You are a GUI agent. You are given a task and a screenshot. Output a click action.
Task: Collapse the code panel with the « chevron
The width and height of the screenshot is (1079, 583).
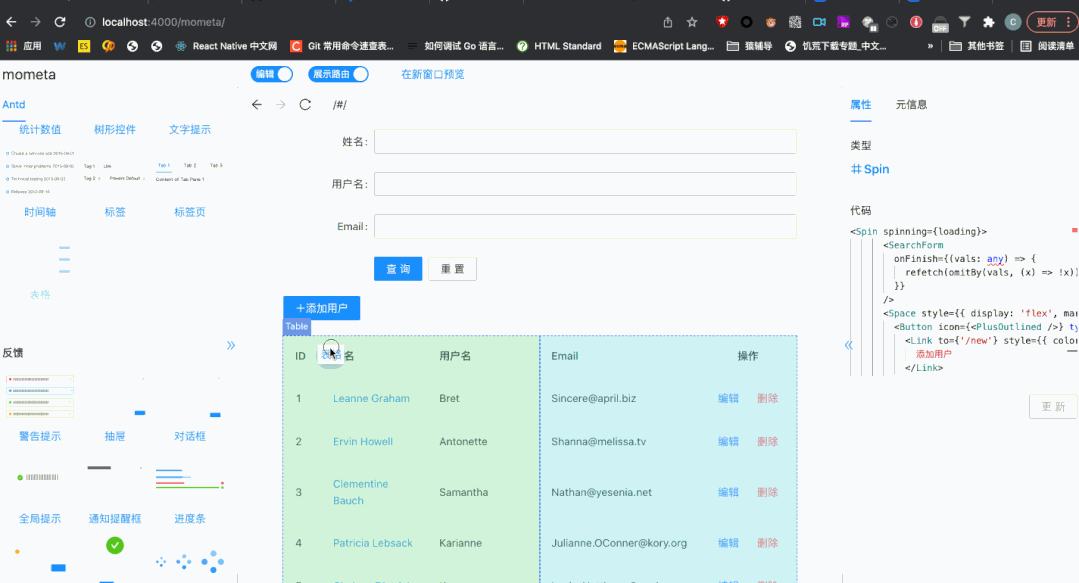point(848,344)
